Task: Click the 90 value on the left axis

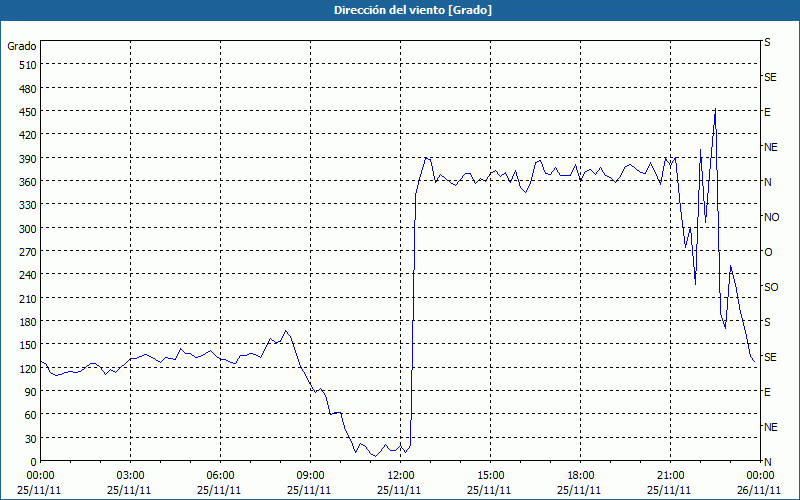Action: pos(31,392)
